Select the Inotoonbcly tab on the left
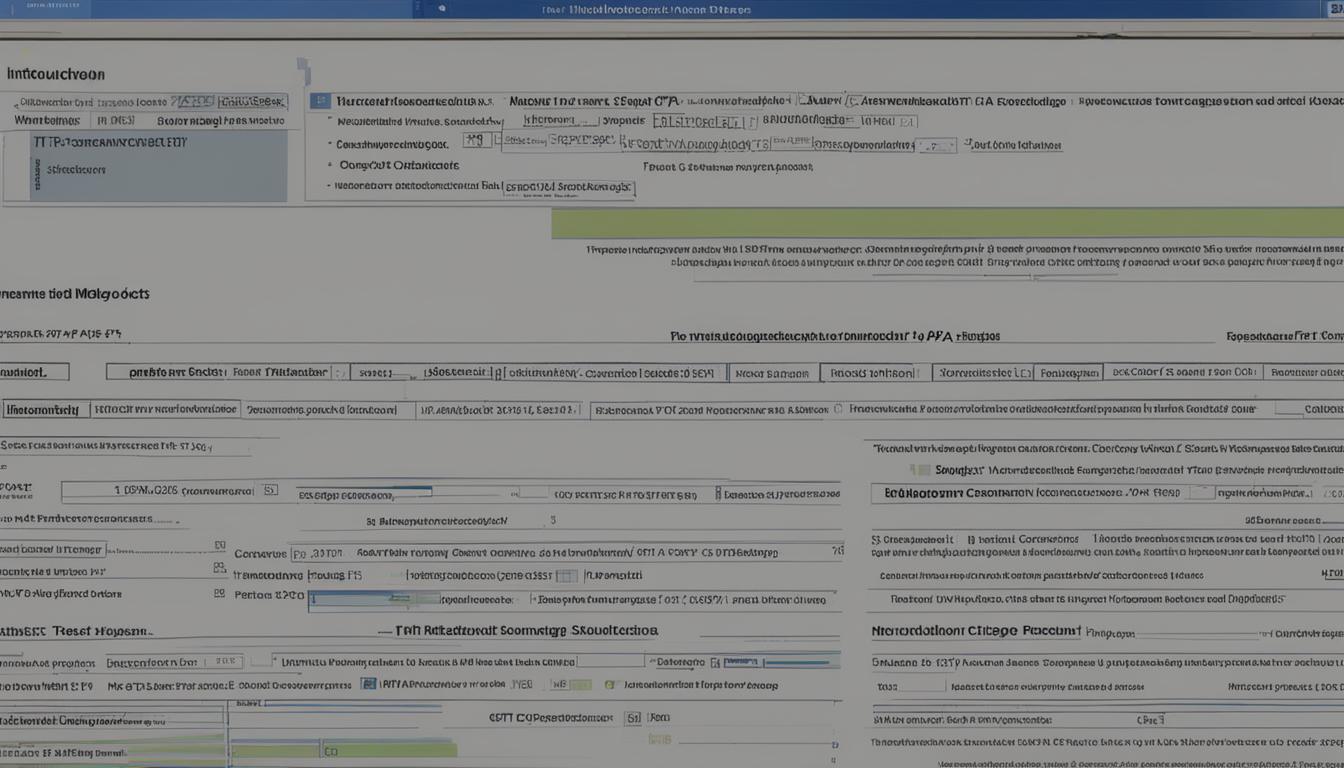1344x768 pixels. click(x=42, y=410)
